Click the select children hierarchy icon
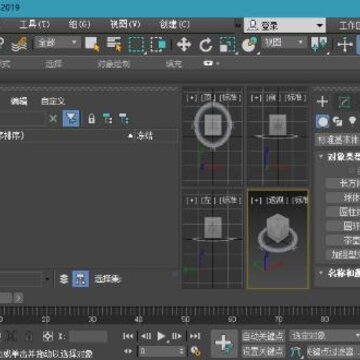 click(107, 119)
